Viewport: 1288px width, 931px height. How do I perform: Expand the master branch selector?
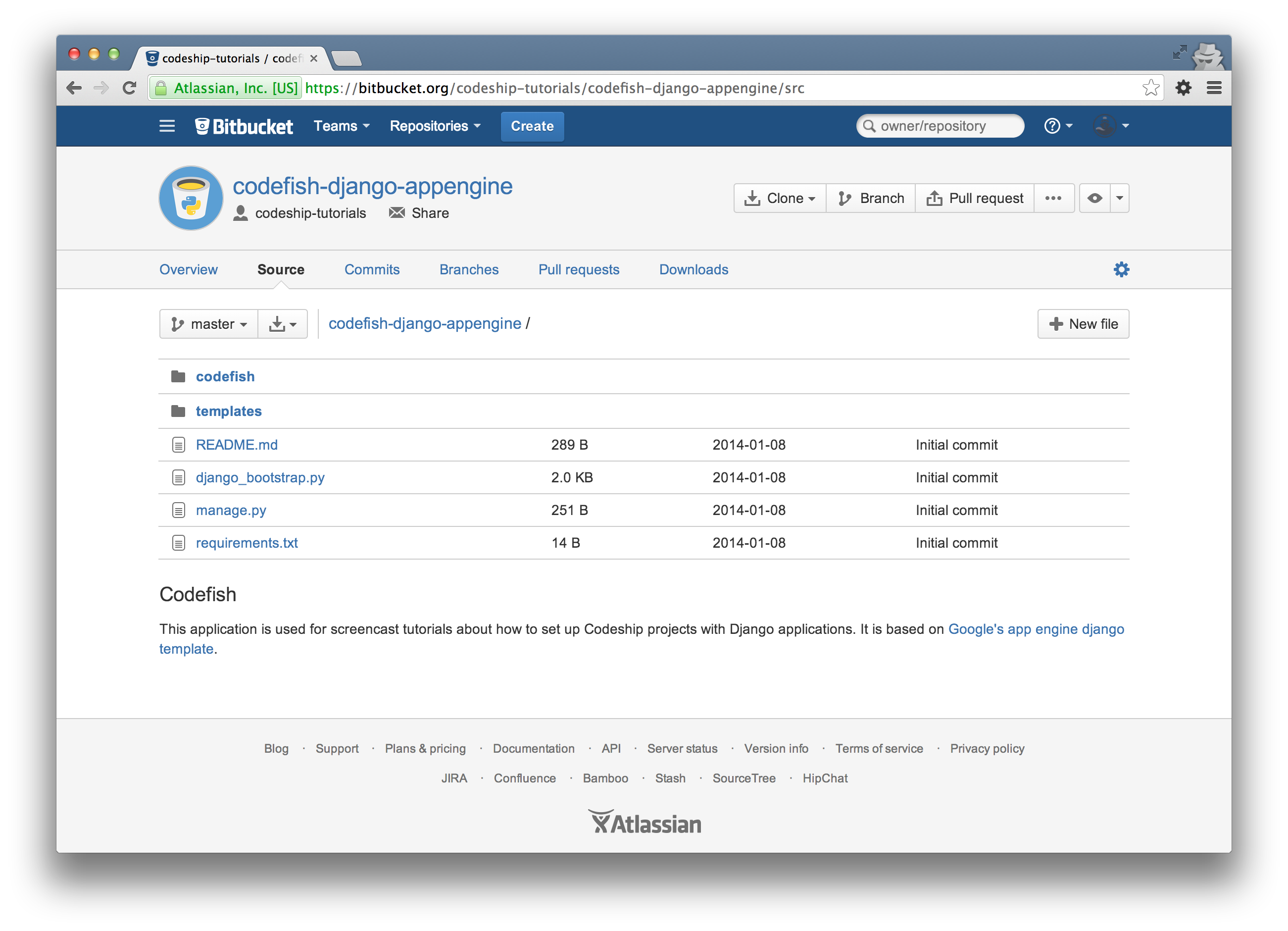tap(209, 324)
